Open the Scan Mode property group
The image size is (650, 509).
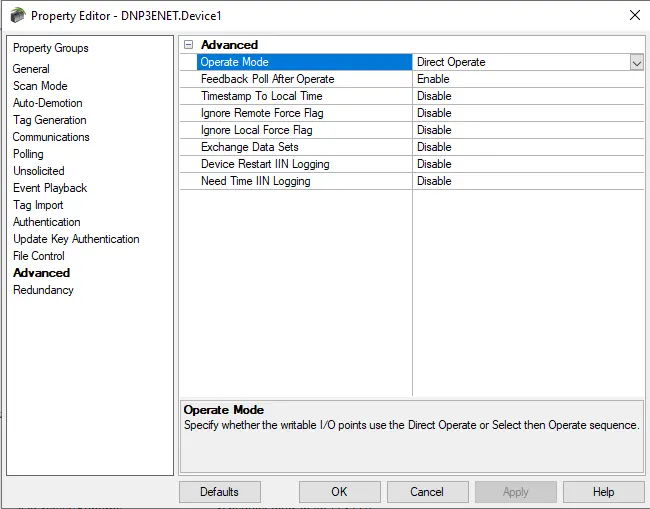(x=40, y=86)
